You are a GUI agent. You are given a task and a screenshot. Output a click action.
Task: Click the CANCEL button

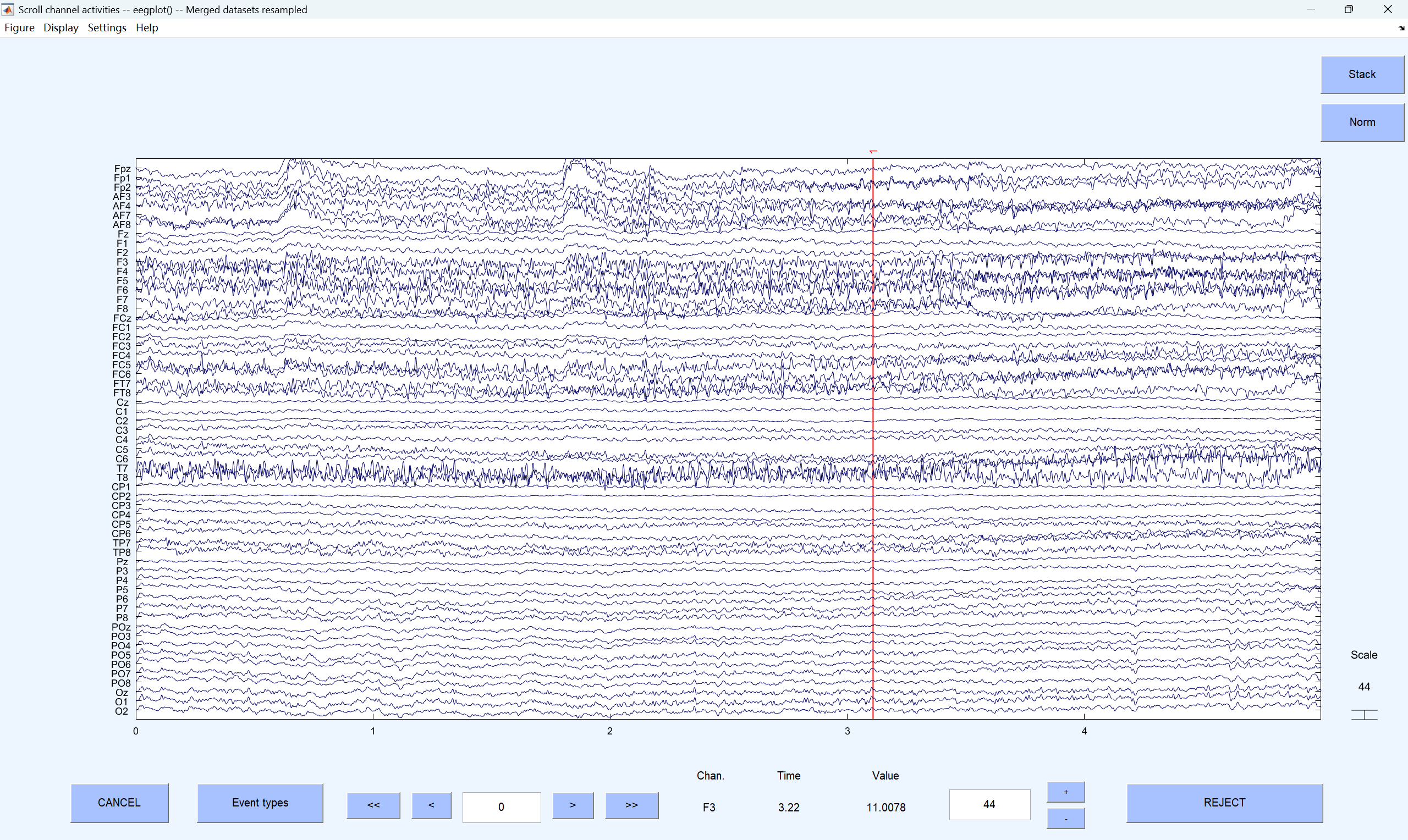click(x=119, y=803)
